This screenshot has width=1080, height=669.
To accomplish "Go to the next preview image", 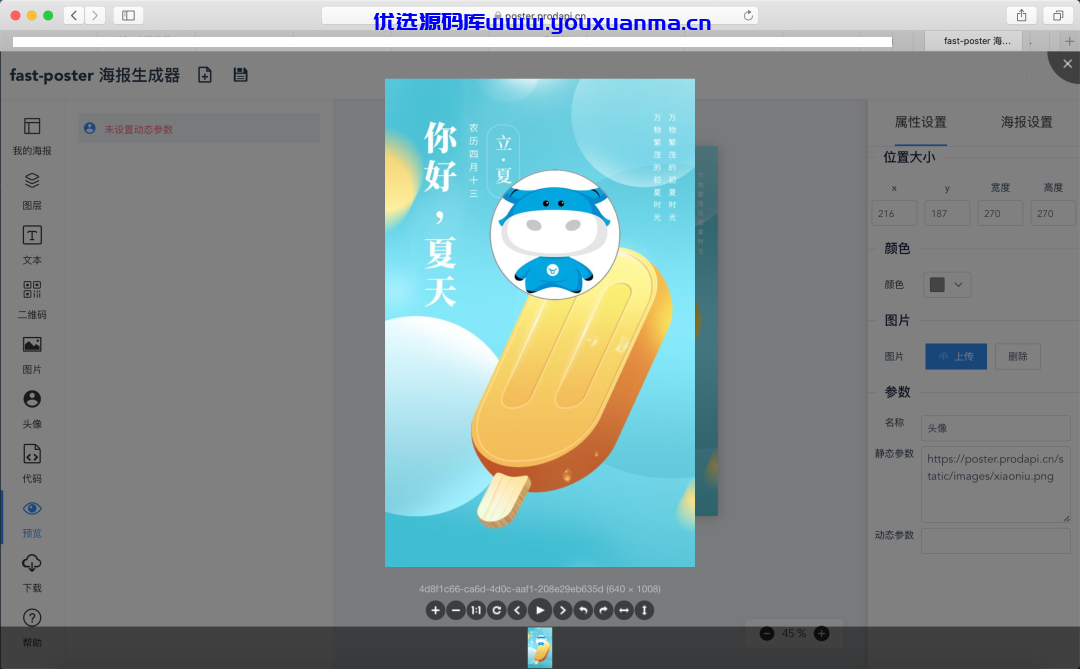I will click(563, 610).
